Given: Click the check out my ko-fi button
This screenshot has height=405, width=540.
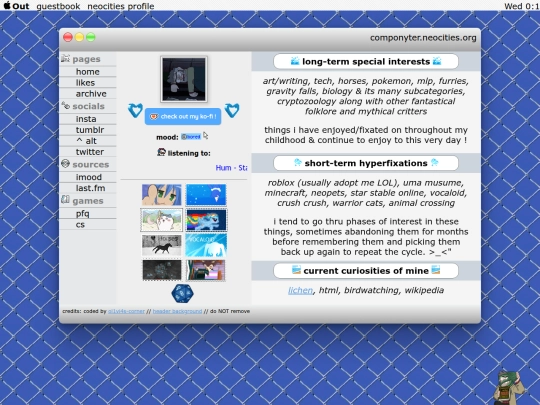Looking at the screenshot, I should [x=183, y=116].
